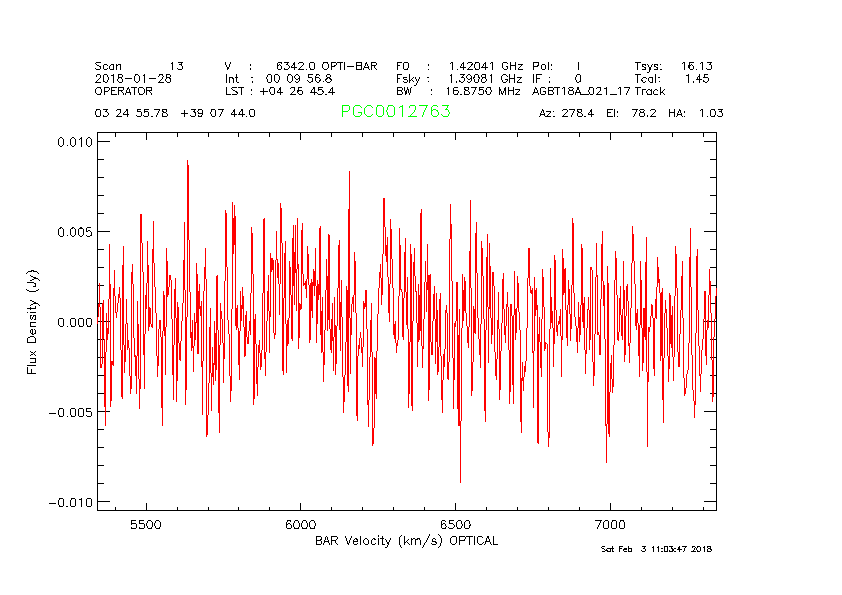Screen dimensions: 842x595
Task: Click the Tsys value 16.13
Action: coord(696,66)
